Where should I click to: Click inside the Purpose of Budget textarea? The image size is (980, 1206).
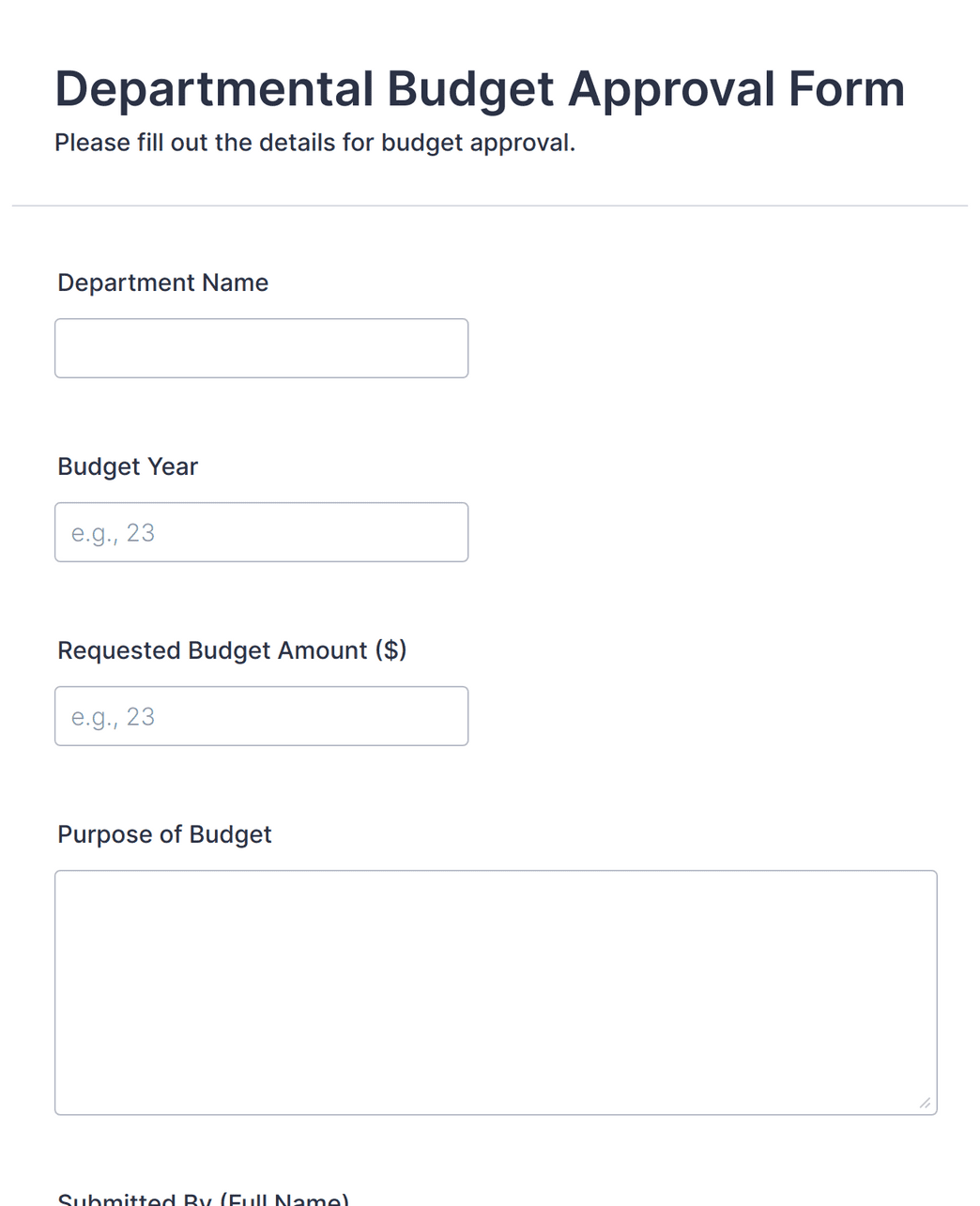coord(496,992)
